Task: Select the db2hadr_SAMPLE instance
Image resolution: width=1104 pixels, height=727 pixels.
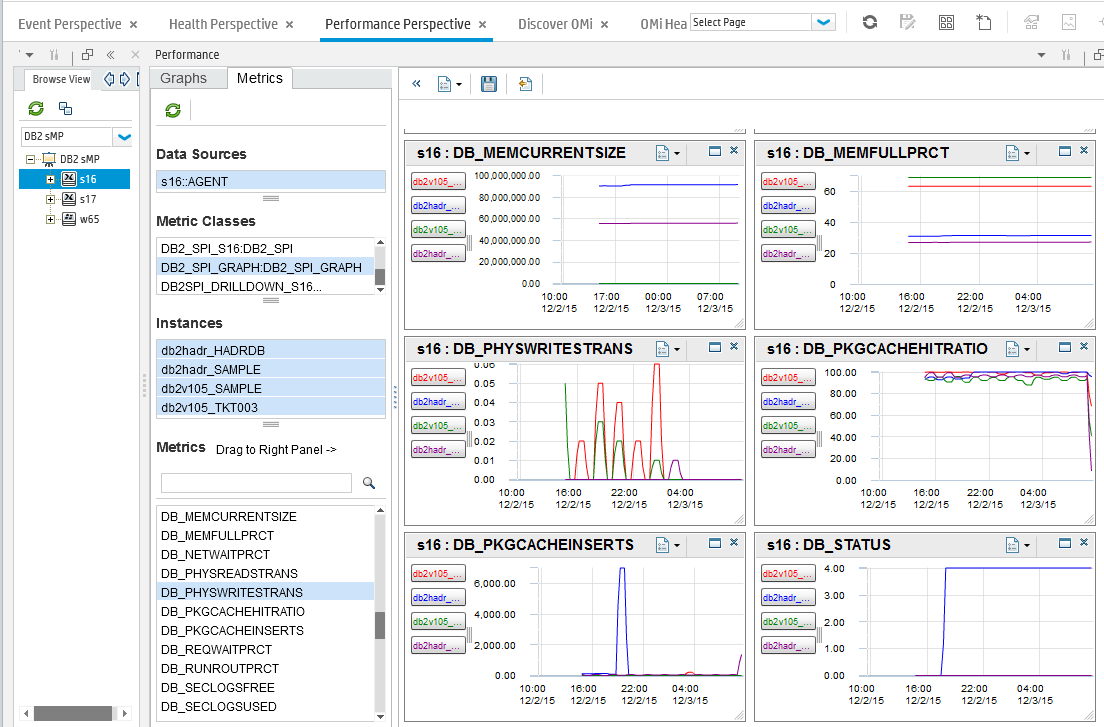Action: 211,369
